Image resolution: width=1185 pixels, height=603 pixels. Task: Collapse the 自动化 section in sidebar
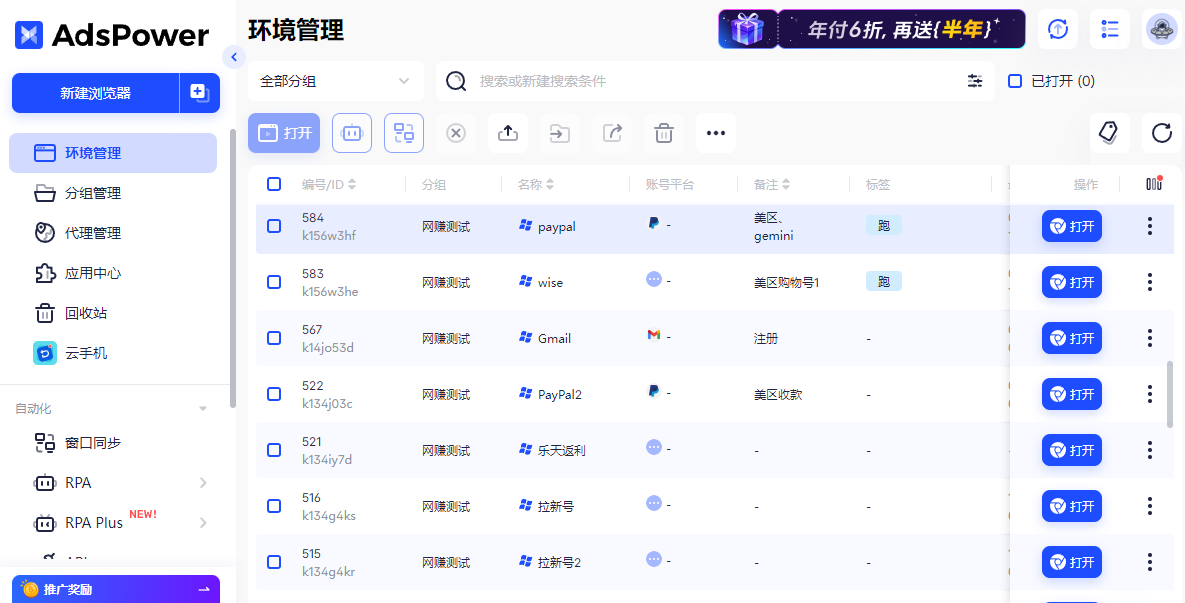click(203, 408)
